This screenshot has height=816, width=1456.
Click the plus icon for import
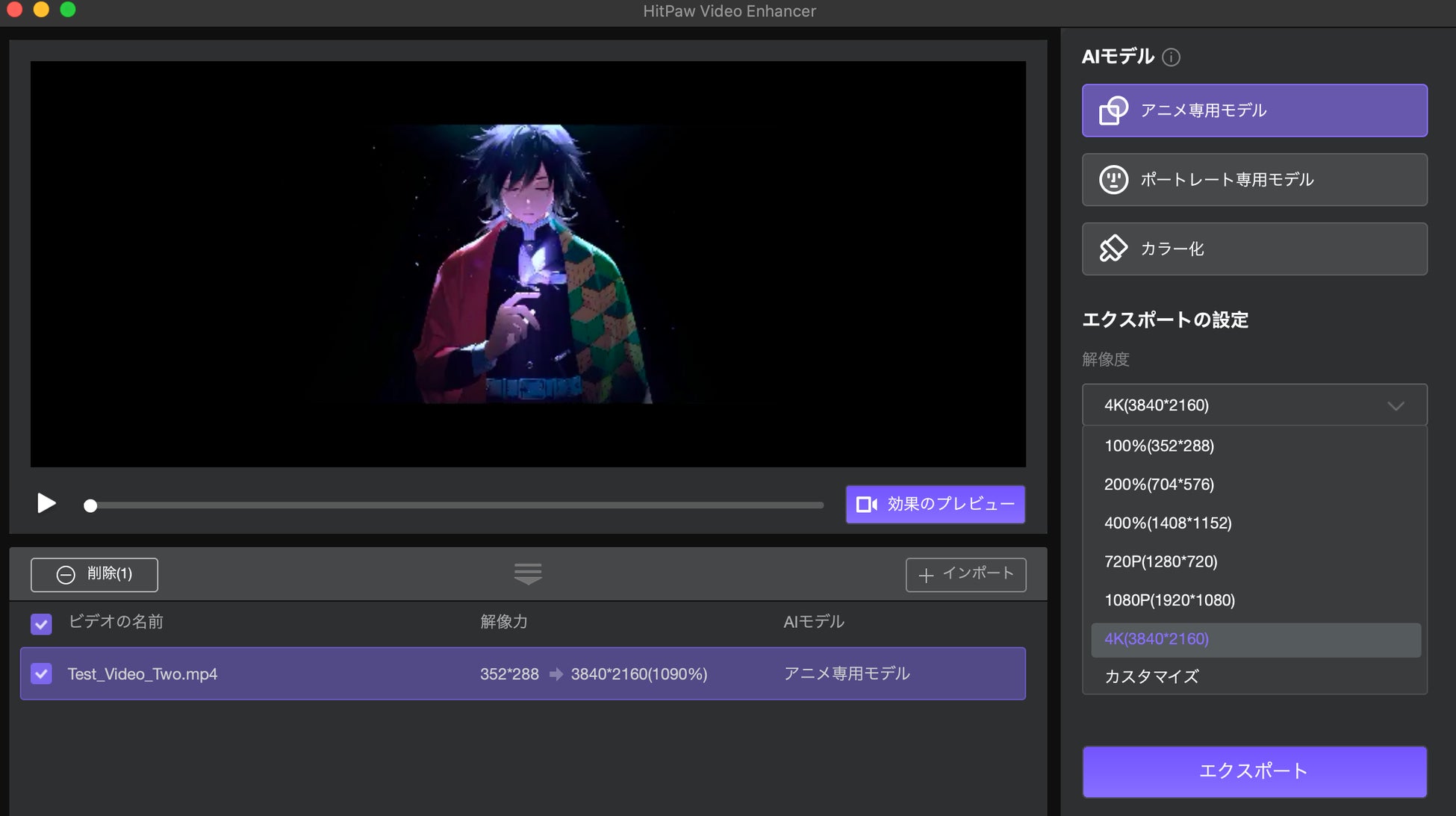[x=926, y=575]
